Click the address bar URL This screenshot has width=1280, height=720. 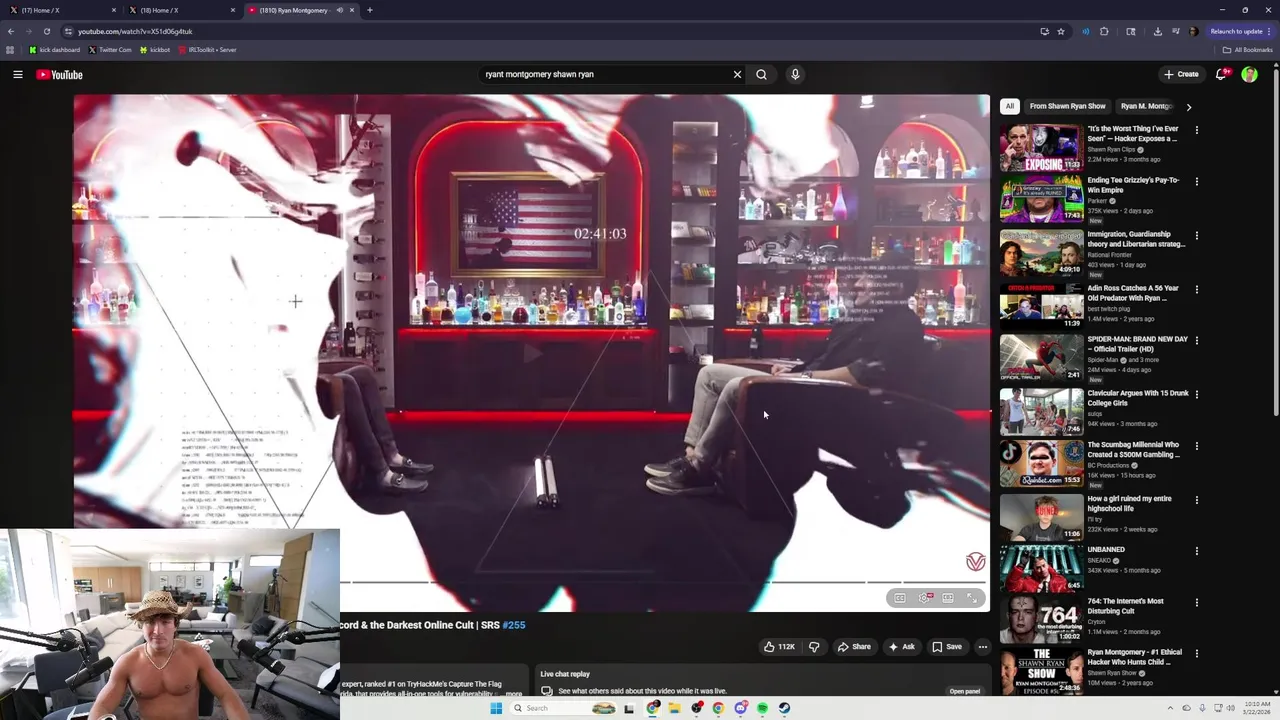[x=135, y=31]
